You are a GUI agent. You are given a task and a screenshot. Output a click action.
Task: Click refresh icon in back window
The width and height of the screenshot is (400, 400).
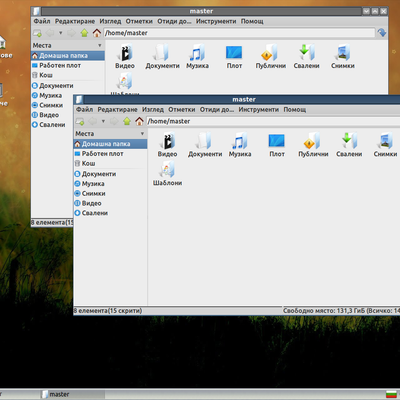click(x=382, y=33)
